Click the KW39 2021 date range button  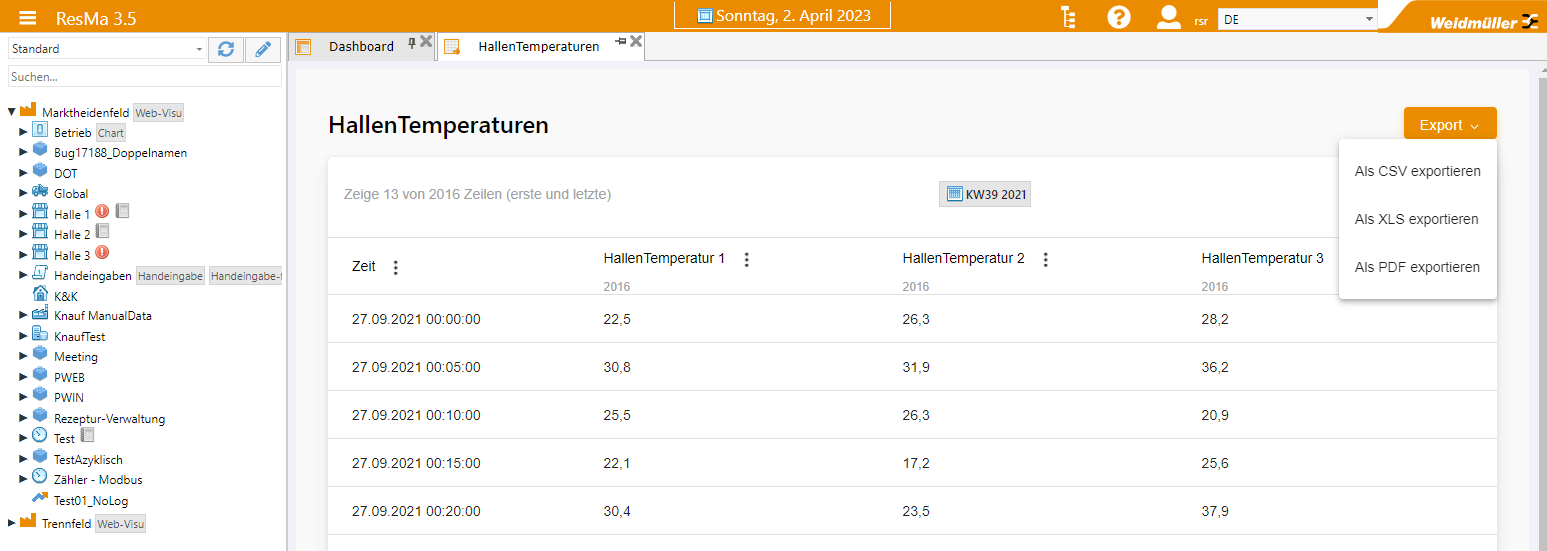tap(984, 194)
